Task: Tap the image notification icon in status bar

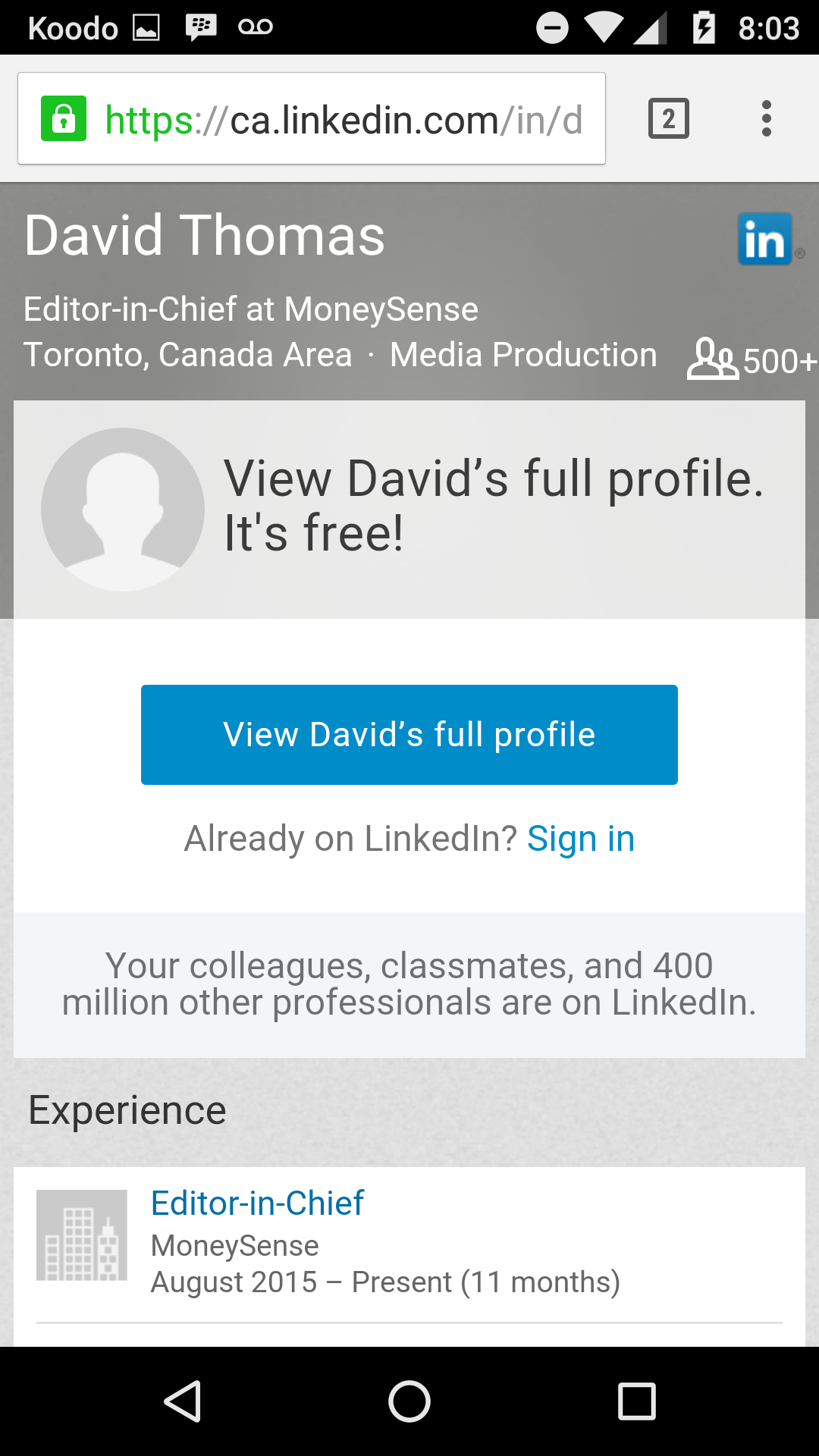Action: click(x=146, y=28)
